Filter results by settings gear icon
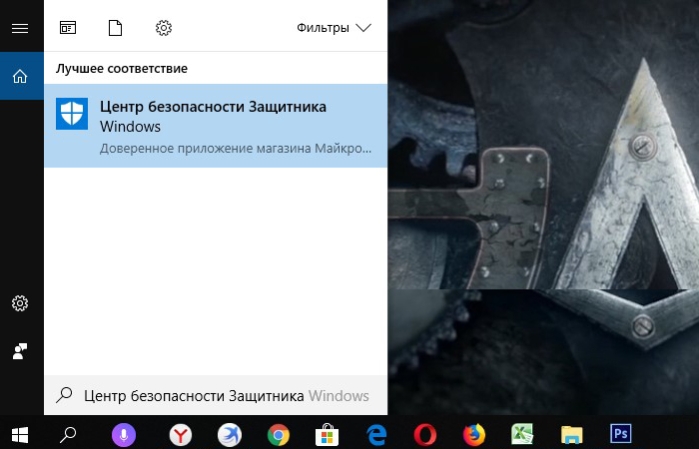 [x=164, y=28]
